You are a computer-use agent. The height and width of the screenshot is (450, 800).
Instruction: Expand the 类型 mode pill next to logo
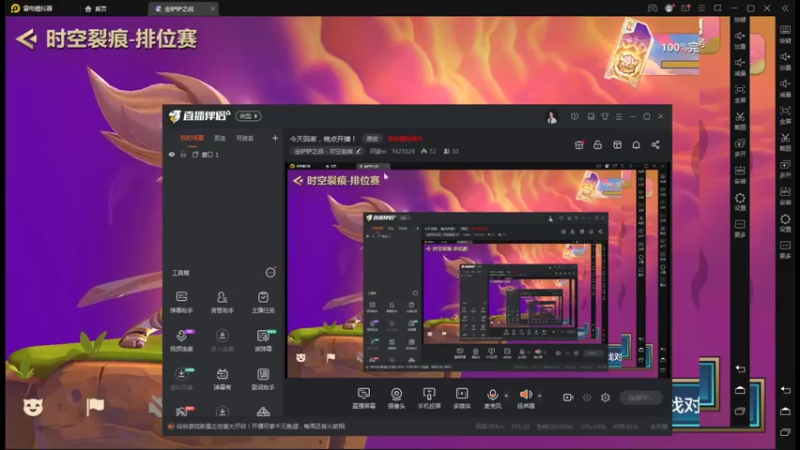248,116
